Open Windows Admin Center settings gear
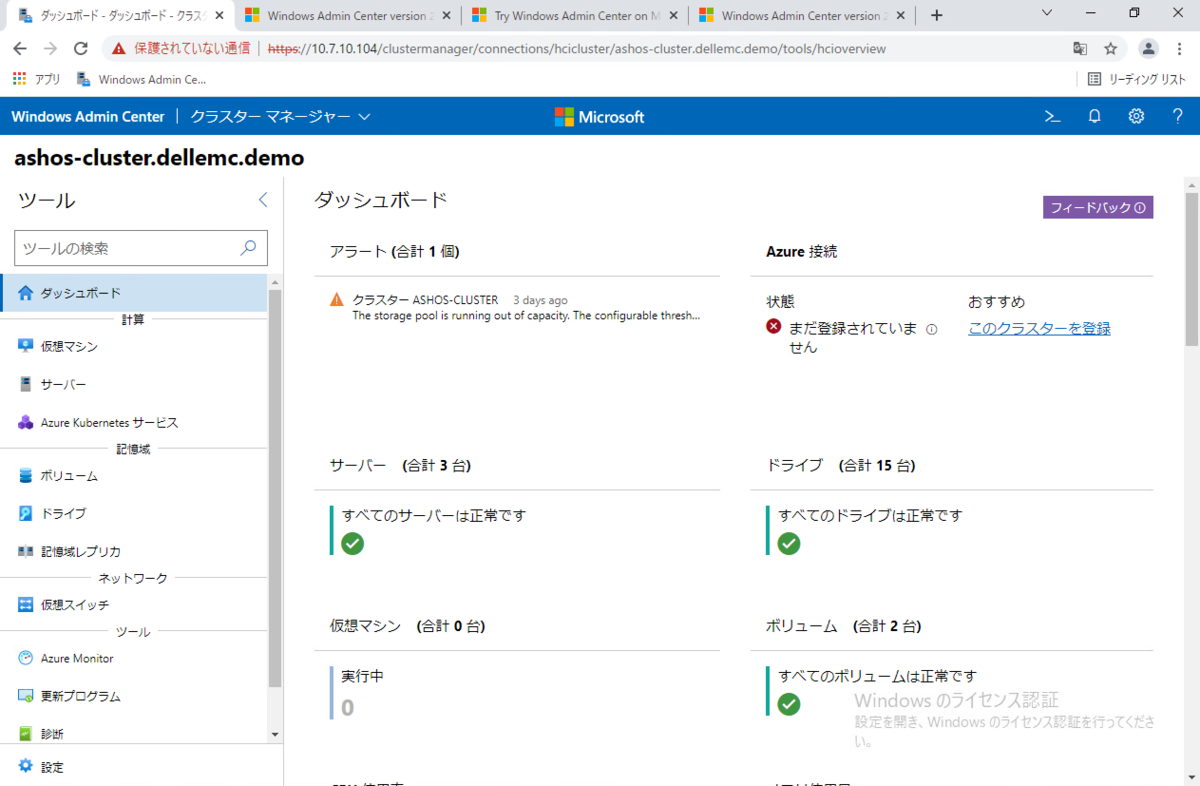The width and height of the screenshot is (1200, 786). pyautogui.click(x=1136, y=116)
